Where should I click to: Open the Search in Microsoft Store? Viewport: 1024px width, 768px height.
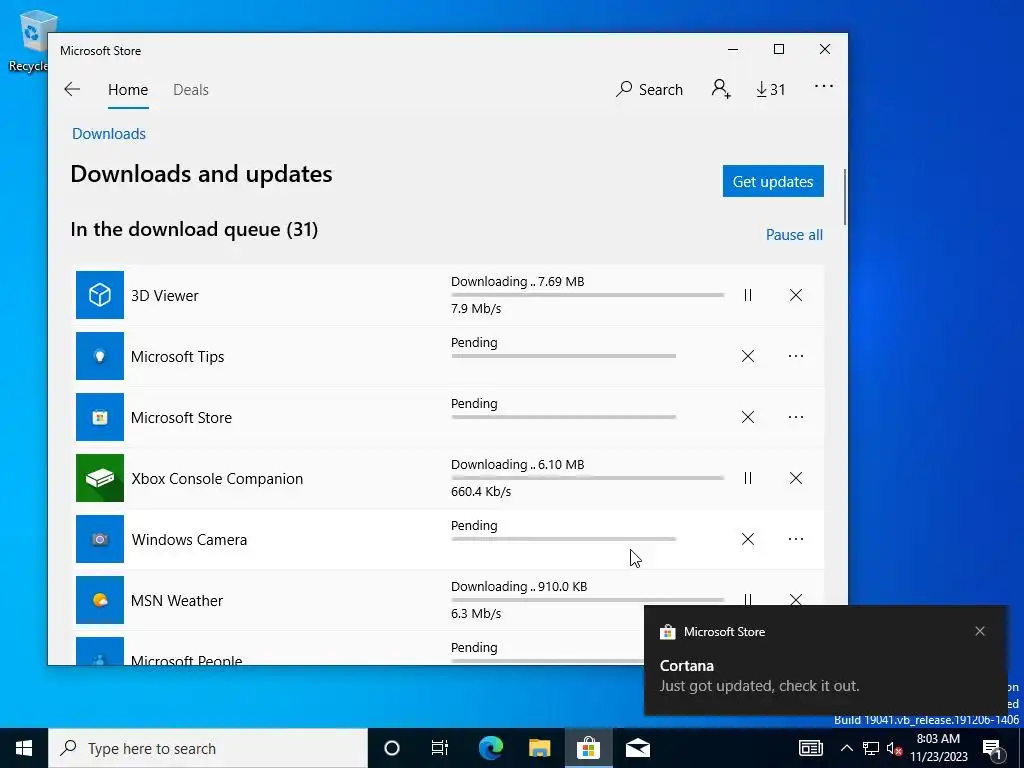point(649,89)
